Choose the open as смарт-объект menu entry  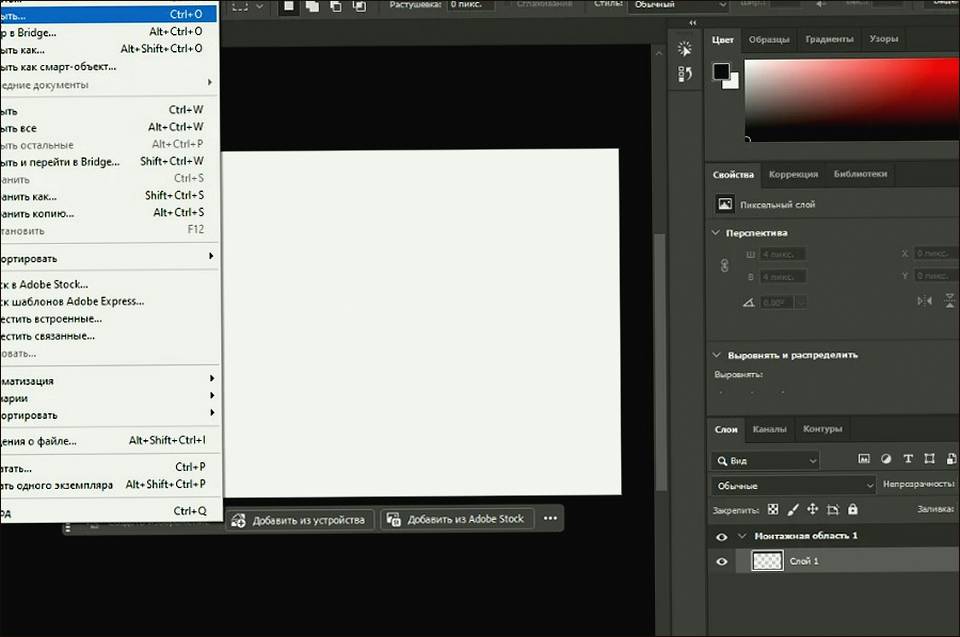pyautogui.click(x=109, y=66)
